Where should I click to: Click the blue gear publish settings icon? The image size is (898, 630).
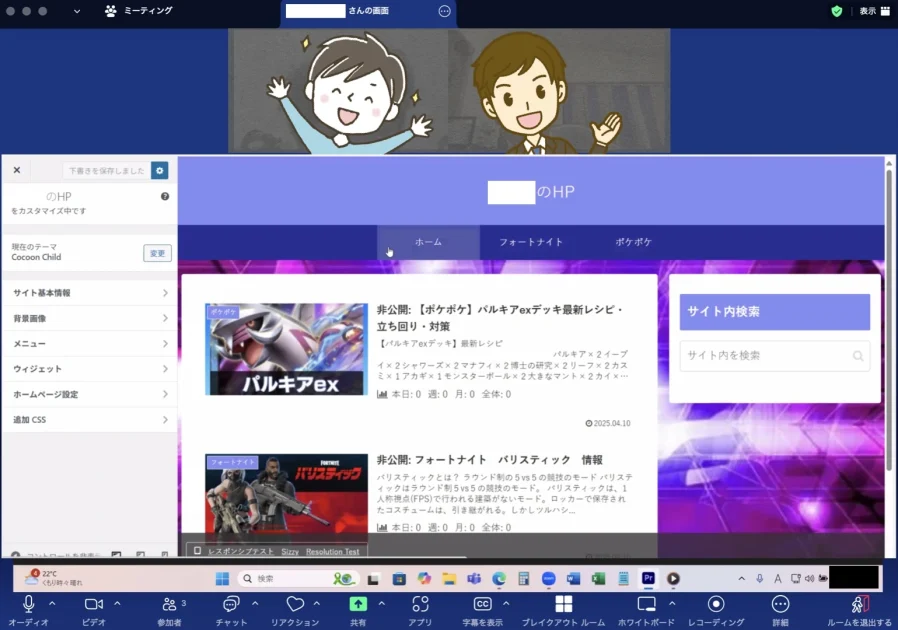[x=160, y=170]
